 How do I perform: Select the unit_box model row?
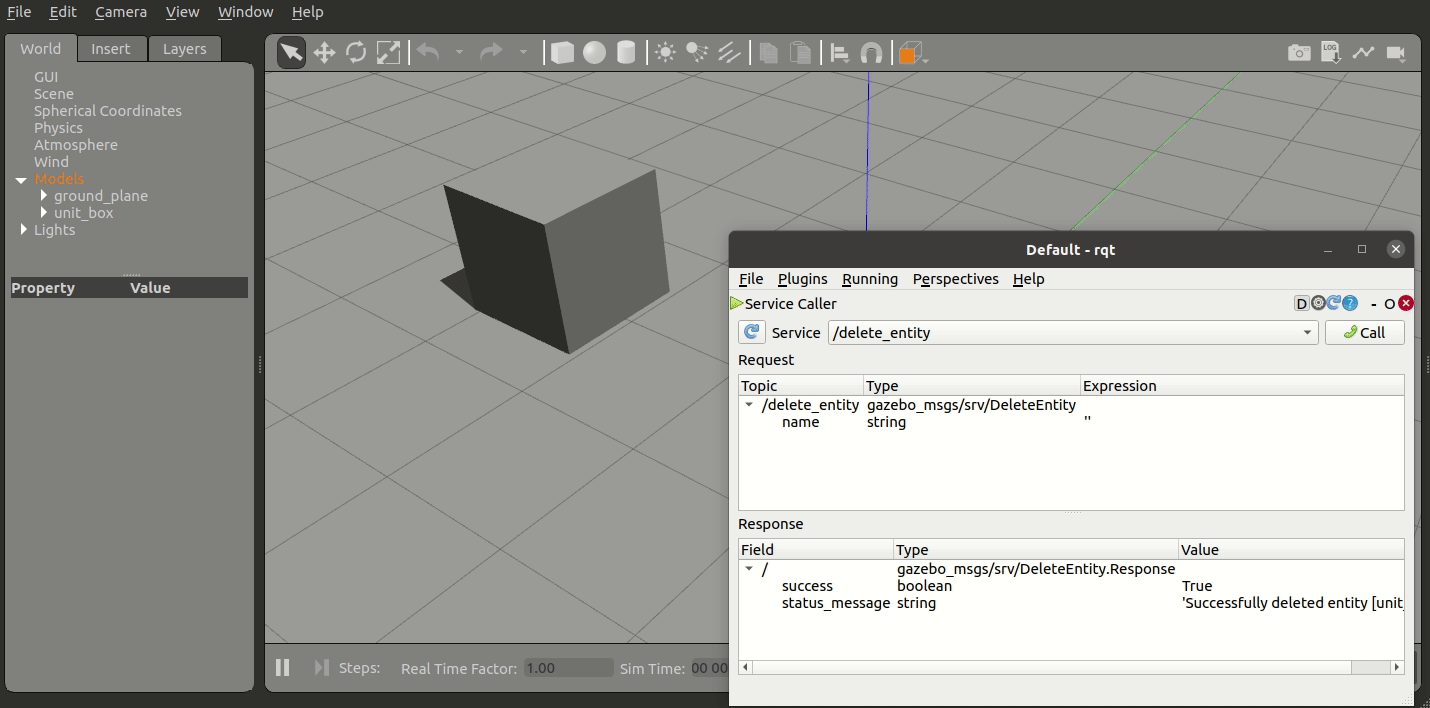click(x=84, y=213)
